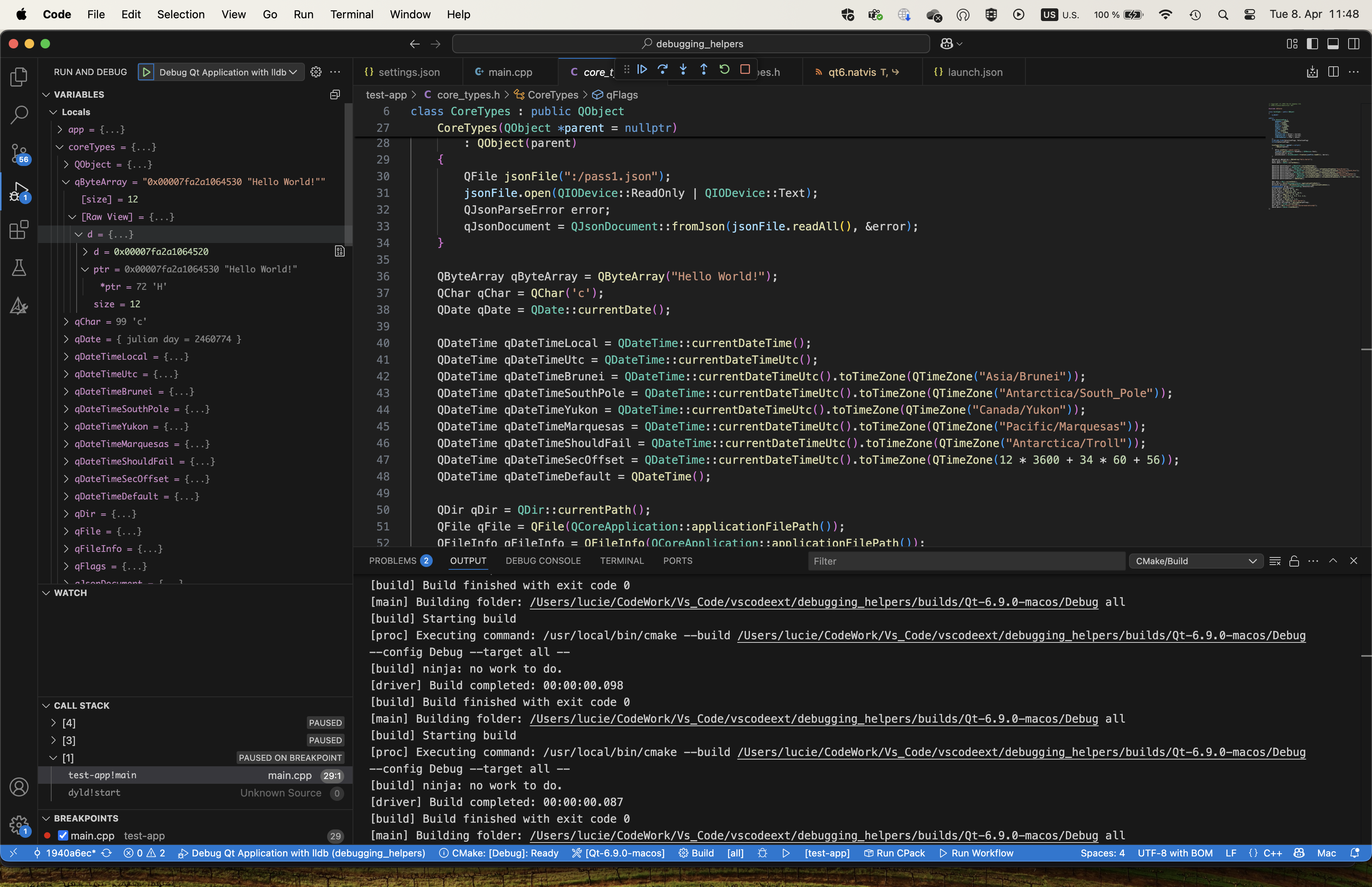
Task: Switch to TERMINAL panel tab
Action: point(622,561)
